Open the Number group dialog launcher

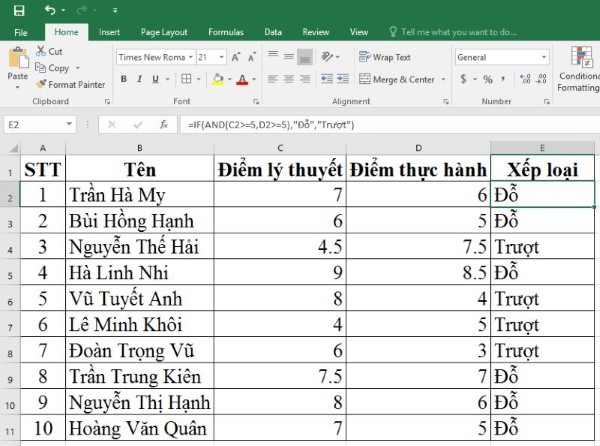pyautogui.click(x=547, y=101)
